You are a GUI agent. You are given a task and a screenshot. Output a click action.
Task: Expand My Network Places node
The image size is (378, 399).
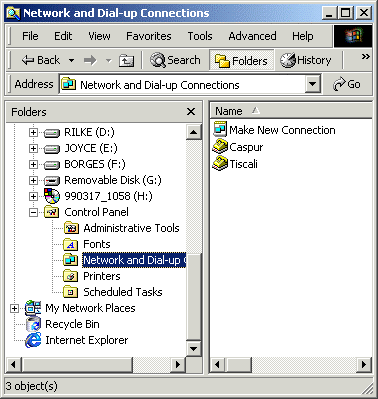14,308
